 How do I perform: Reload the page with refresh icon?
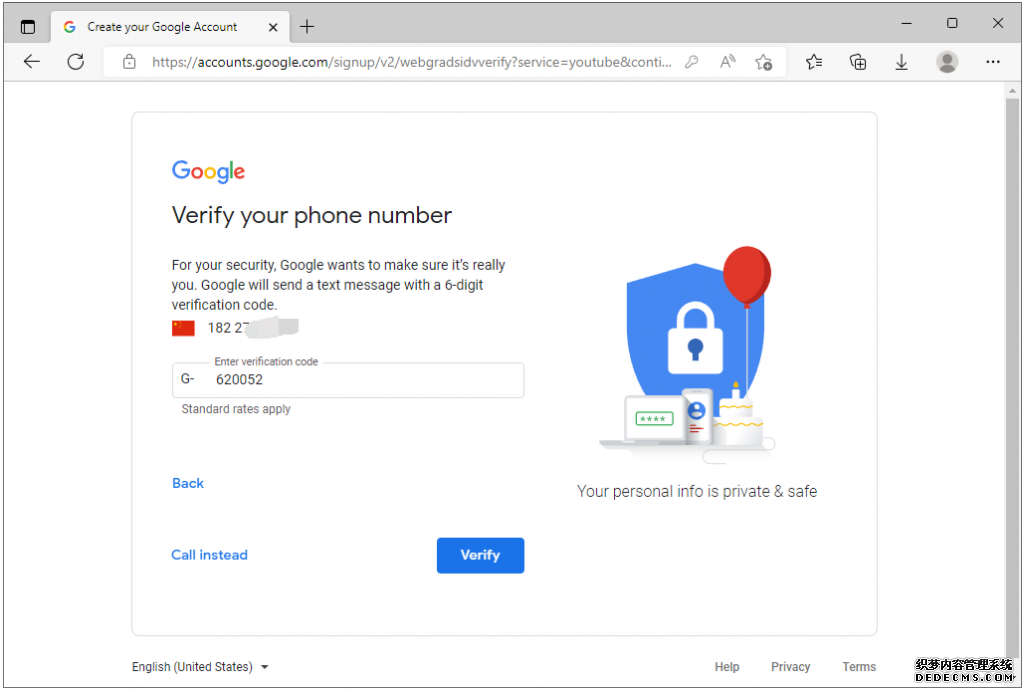pos(76,62)
